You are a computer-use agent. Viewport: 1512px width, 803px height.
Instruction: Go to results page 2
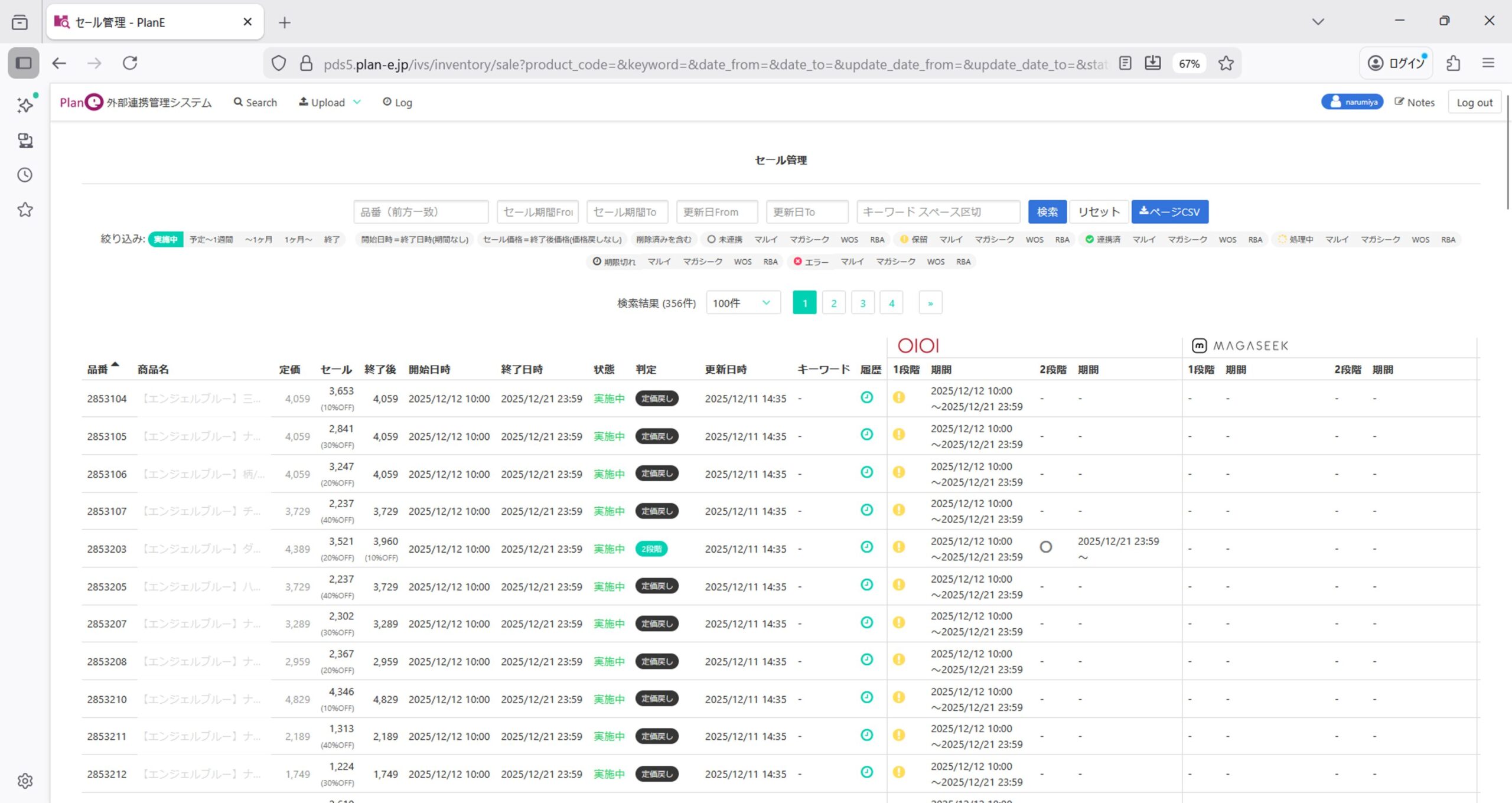coord(833,303)
